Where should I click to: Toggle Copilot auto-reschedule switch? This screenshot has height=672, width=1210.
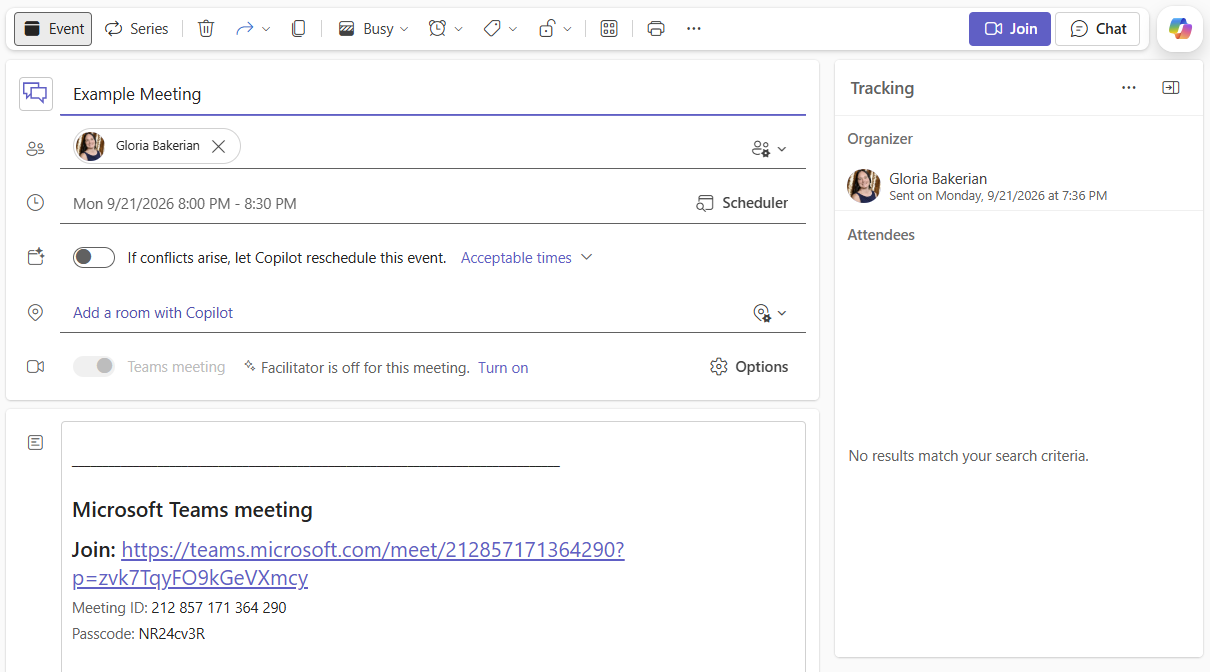(94, 258)
